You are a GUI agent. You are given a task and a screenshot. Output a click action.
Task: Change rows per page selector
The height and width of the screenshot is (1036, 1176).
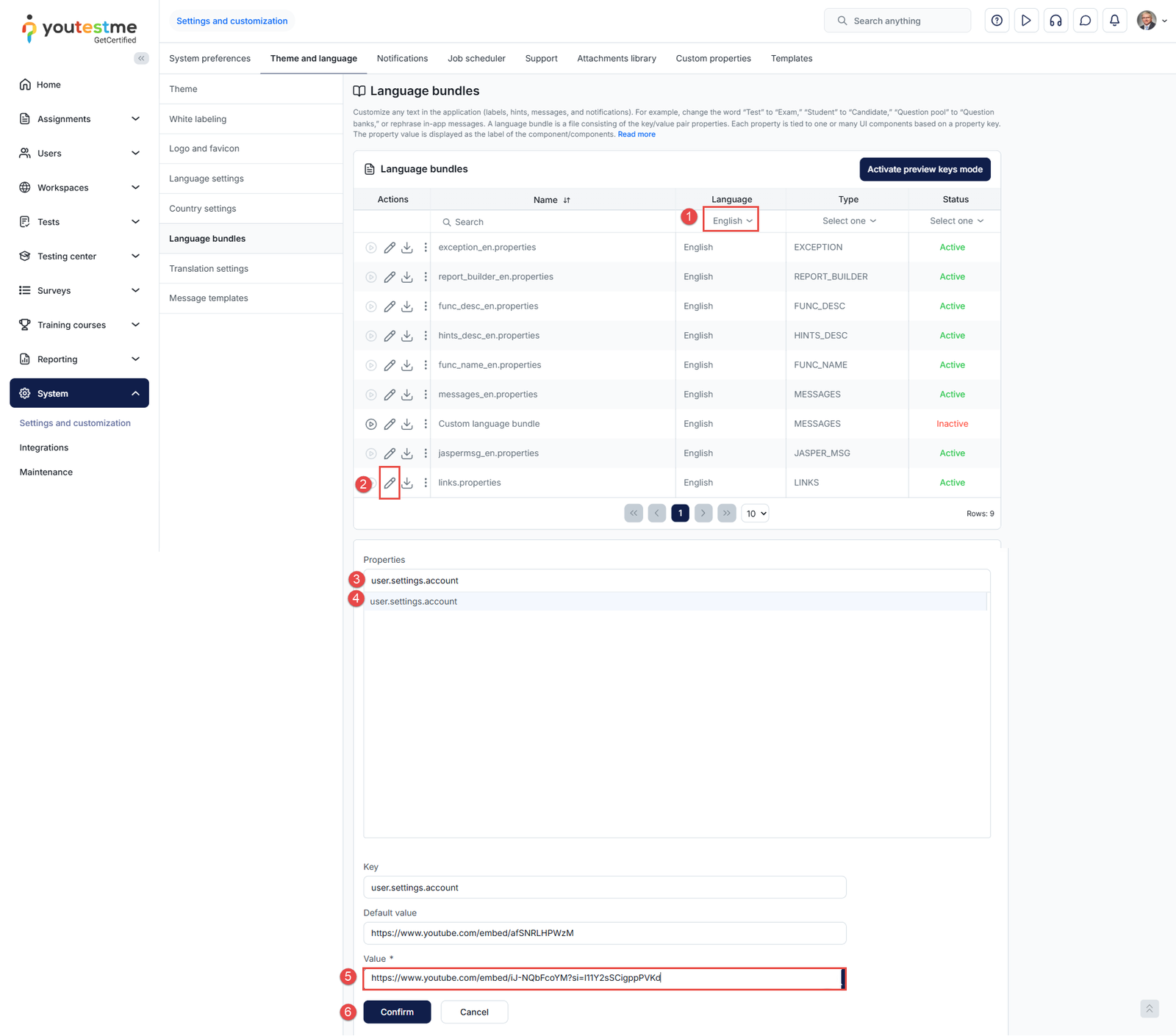(756, 514)
